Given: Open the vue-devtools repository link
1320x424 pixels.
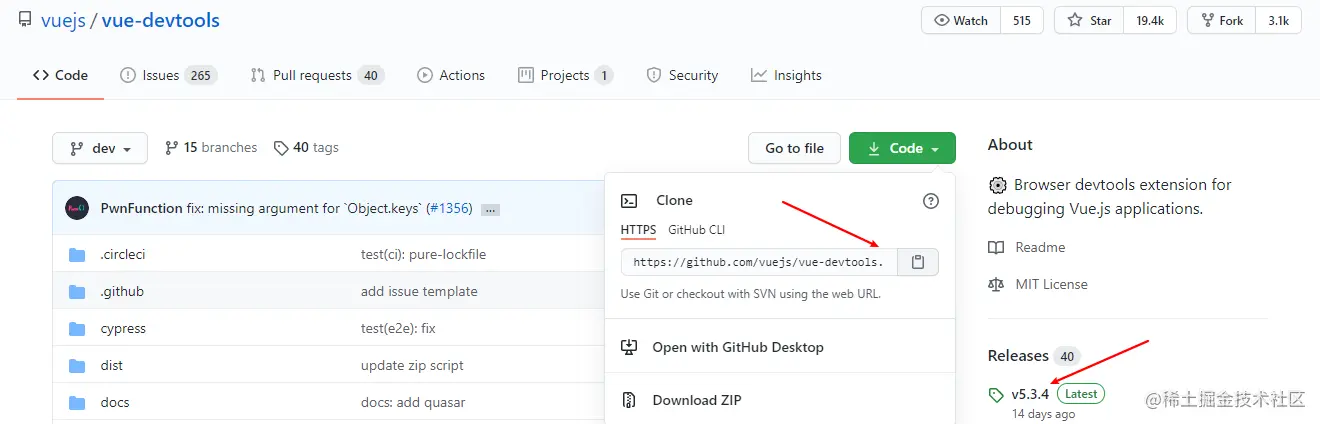Looking at the screenshot, I should [x=161, y=20].
